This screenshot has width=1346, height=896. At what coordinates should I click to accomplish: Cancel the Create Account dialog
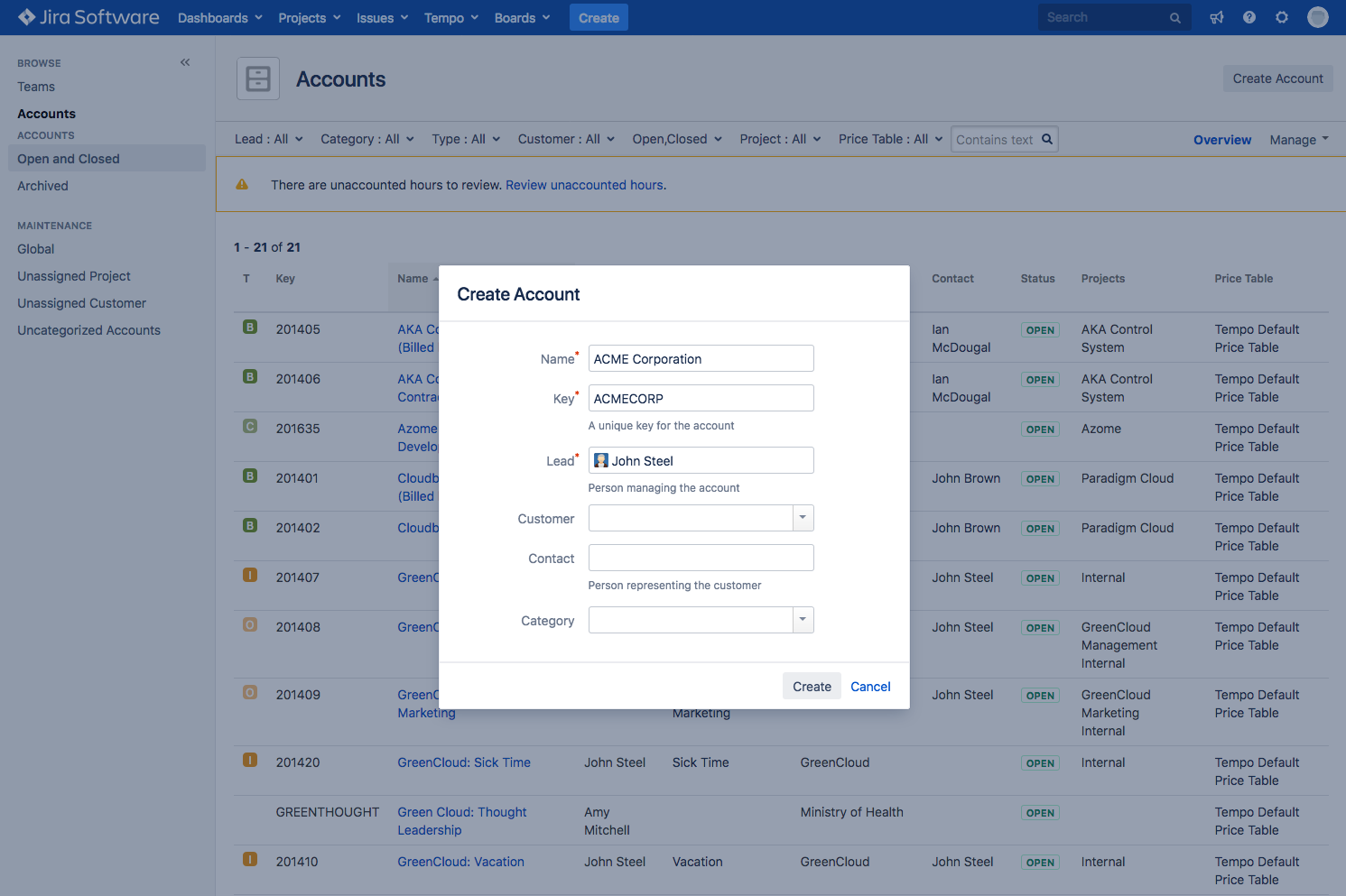pos(870,687)
